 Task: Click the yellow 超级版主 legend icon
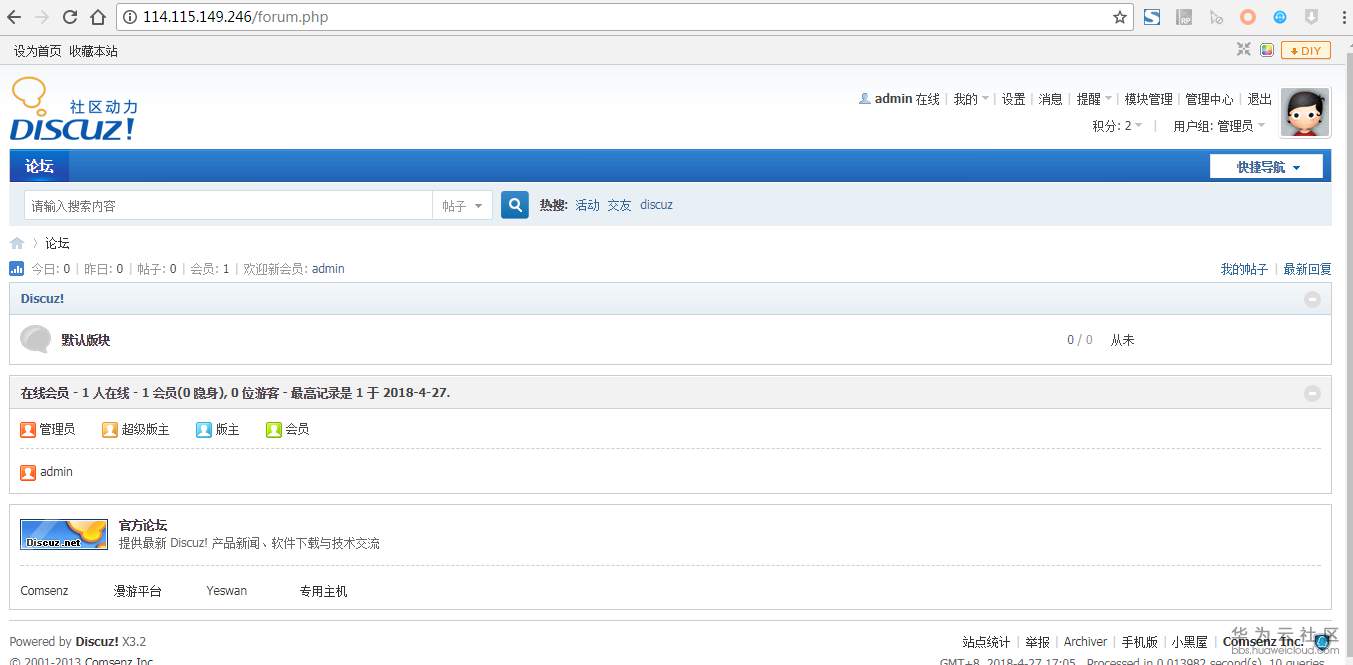coord(110,429)
